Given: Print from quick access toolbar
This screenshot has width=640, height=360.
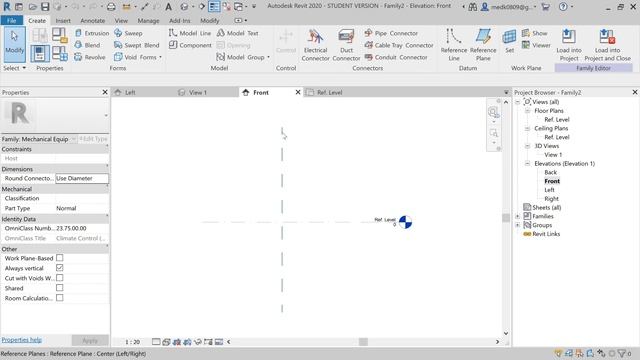Looking at the screenshot, I should [111, 7].
